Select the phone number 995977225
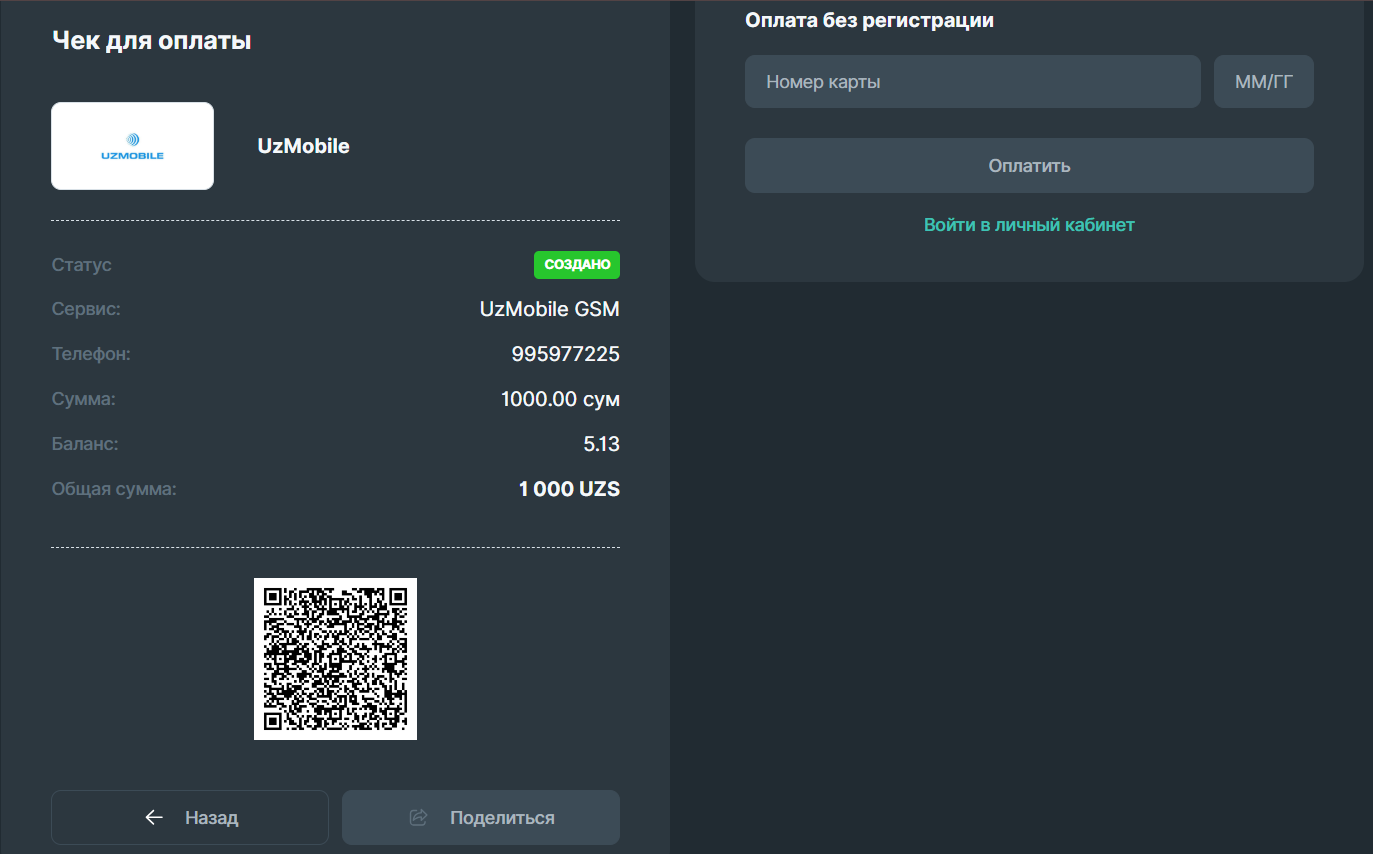The width and height of the screenshot is (1373, 854). point(565,355)
